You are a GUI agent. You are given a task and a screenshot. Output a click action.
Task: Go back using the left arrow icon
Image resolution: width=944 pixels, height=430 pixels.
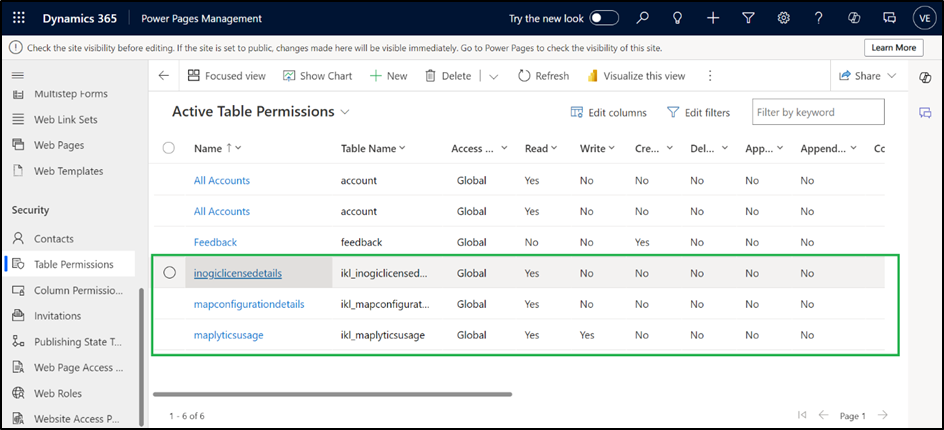(164, 75)
